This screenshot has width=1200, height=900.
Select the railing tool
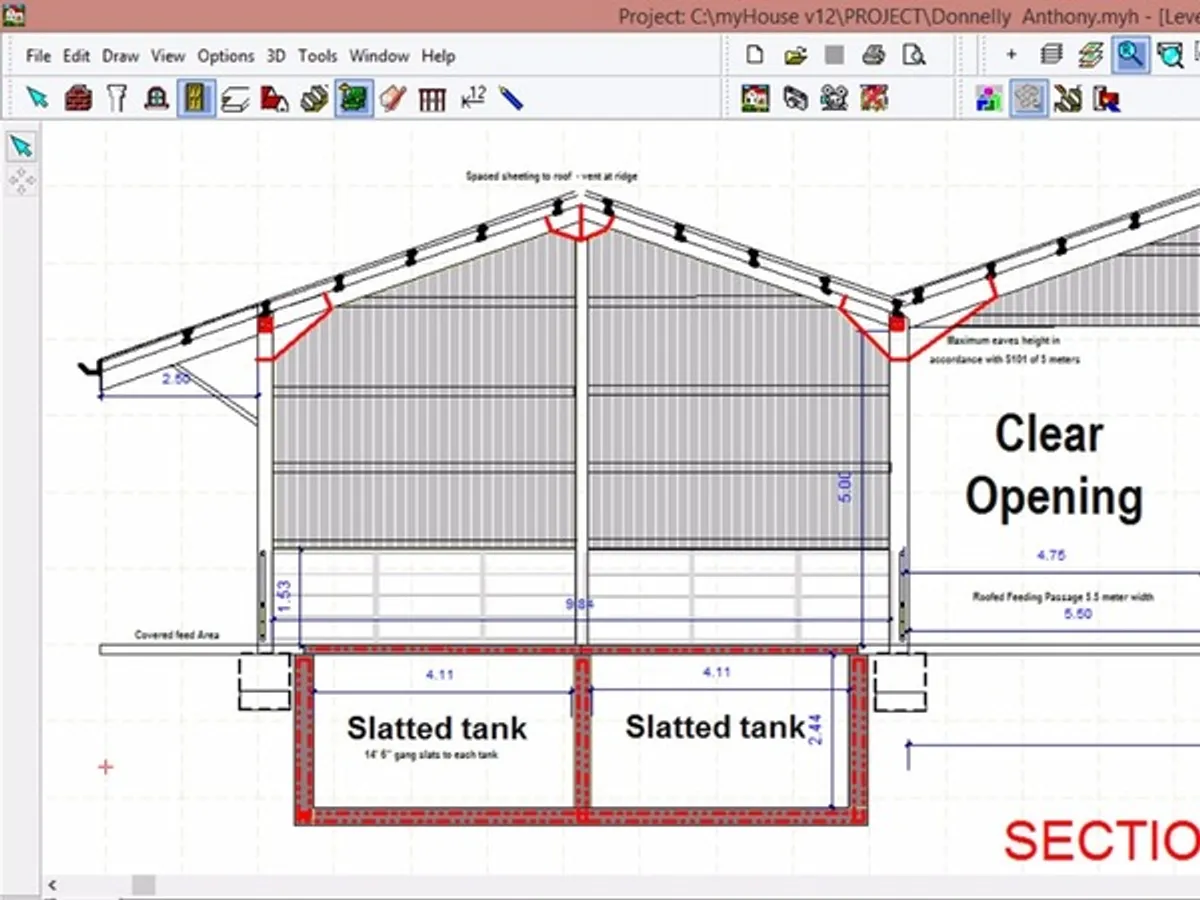point(430,97)
